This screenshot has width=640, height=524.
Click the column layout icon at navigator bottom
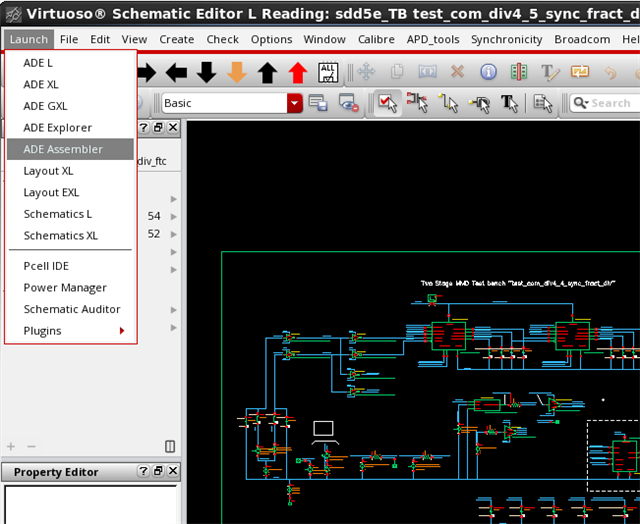pos(170,446)
